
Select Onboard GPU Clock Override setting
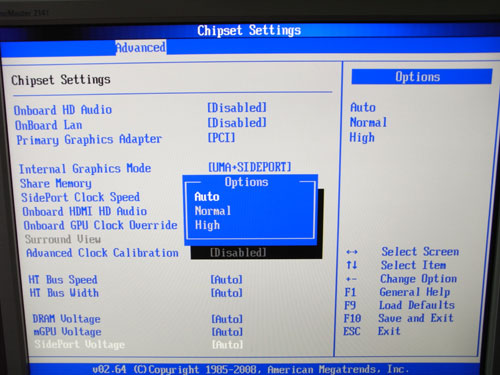(x=100, y=225)
